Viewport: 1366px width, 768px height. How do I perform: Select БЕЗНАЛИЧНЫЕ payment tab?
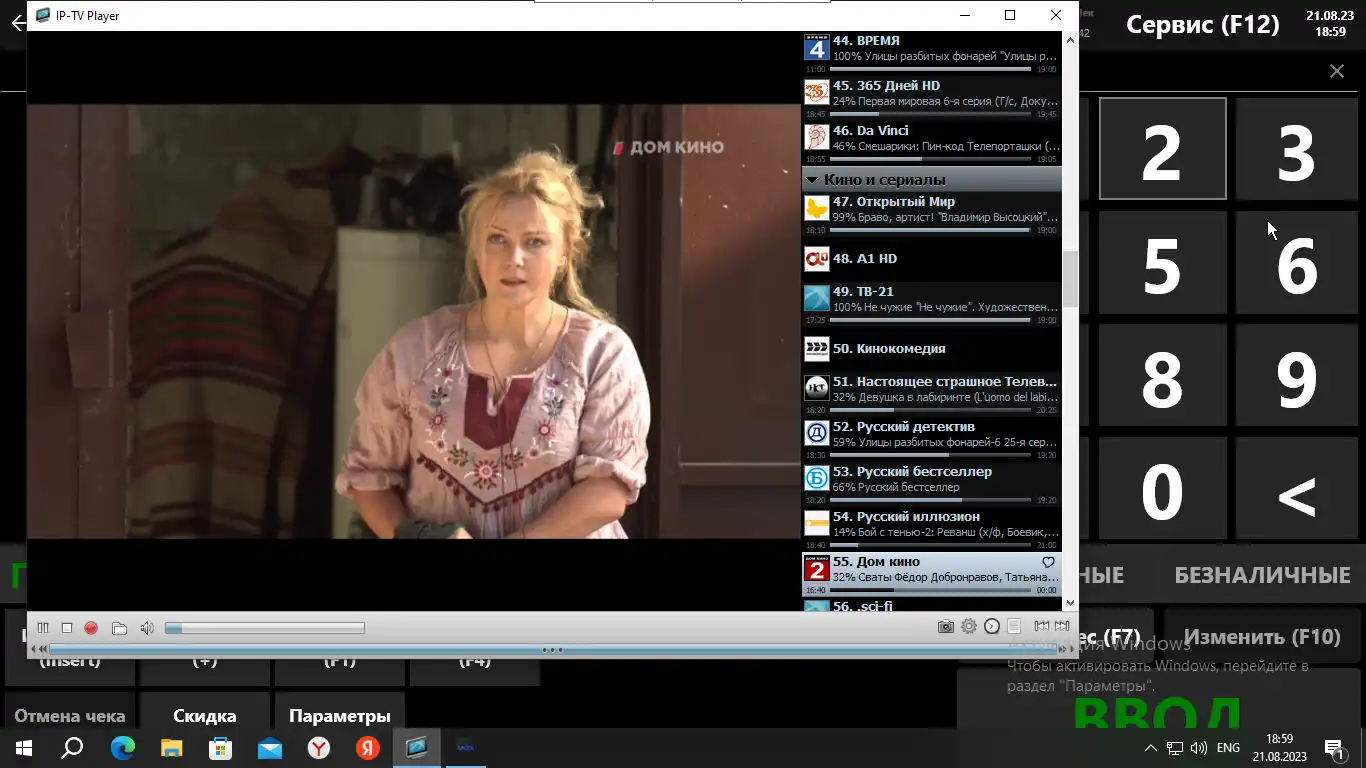click(1262, 575)
